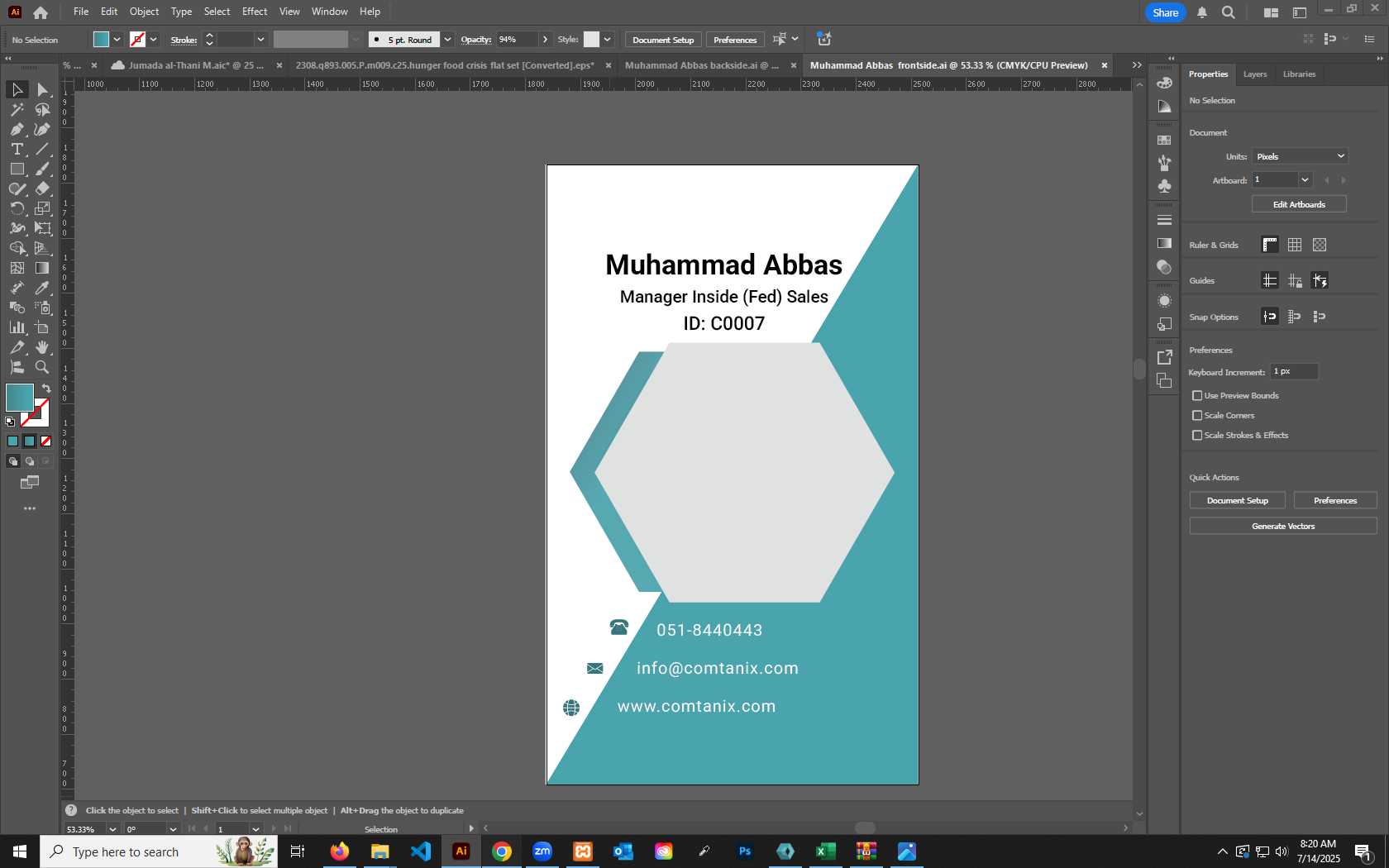Select the Pen tool
This screenshot has height=868, width=1389.
click(17, 129)
